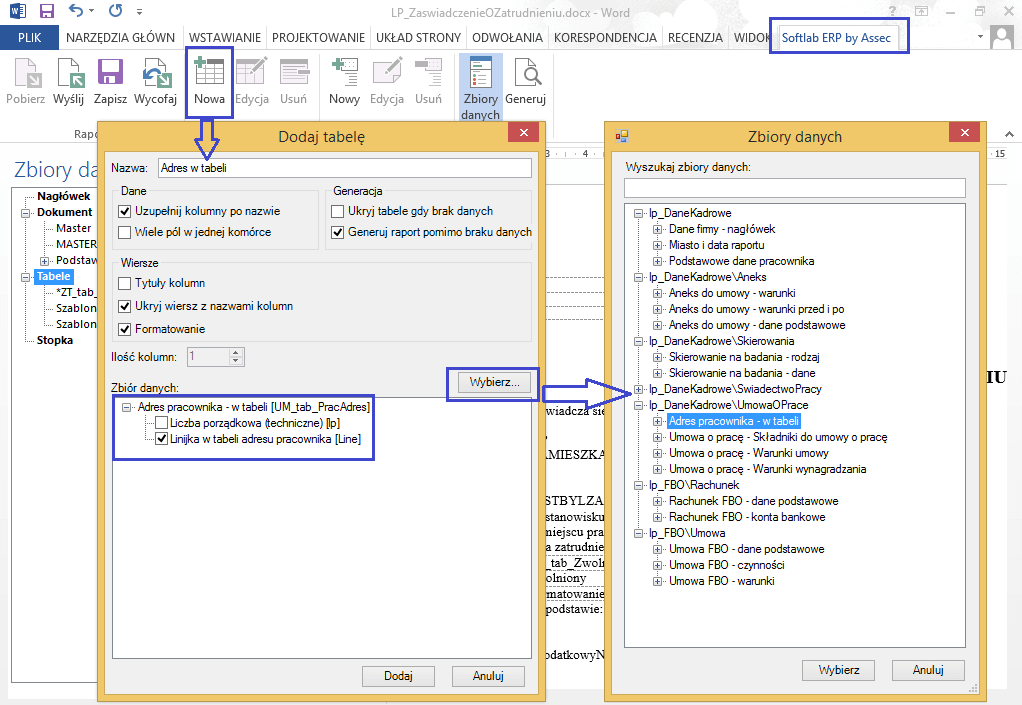Select Nagłówek in left tree
Image resolution: width=1022 pixels, height=705 pixels.
[x=63, y=196]
